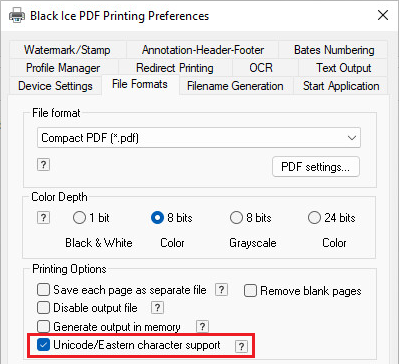The height and width of the screenshot is (364, 399).
Task: Check Remove blank pages option
Action: (250, 291)
